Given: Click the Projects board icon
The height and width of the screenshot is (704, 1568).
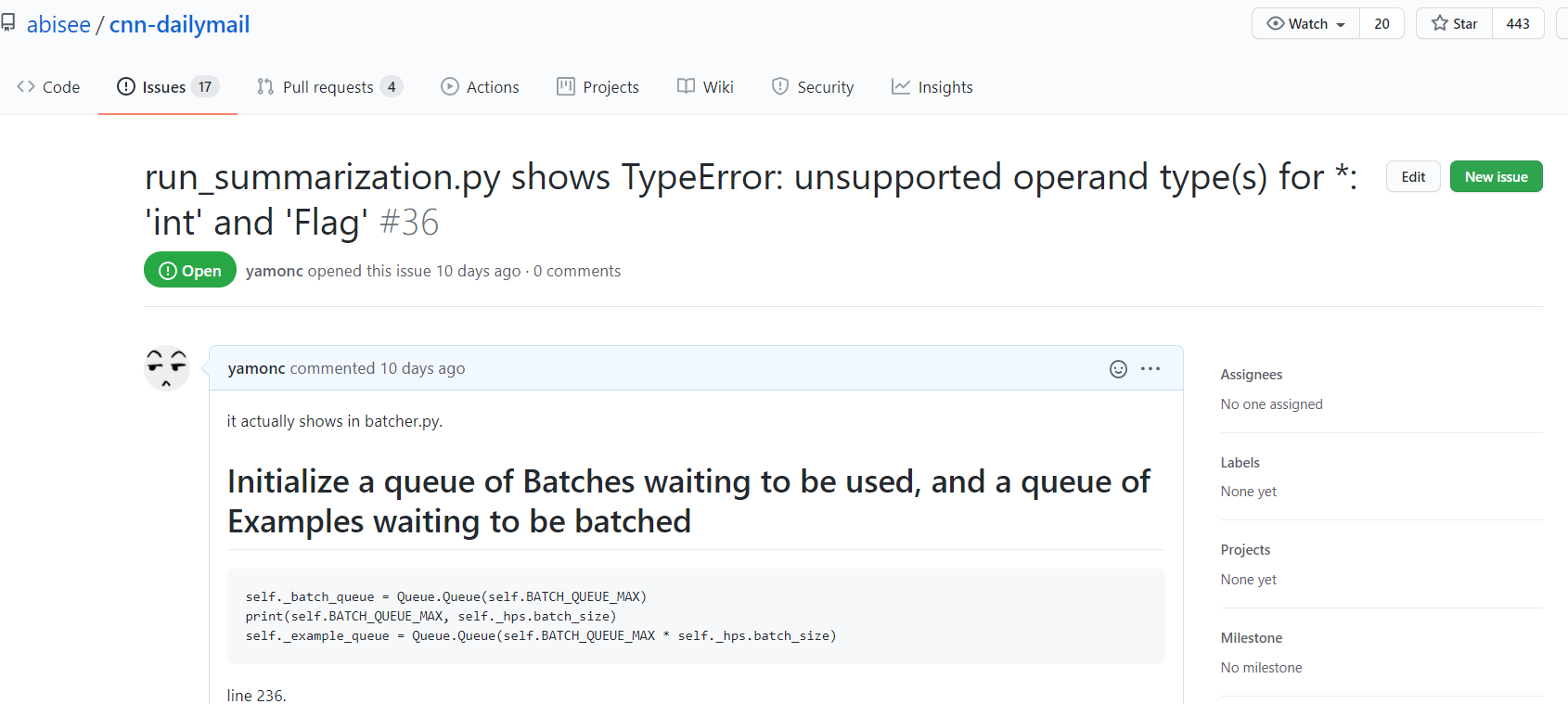Looking at the screenshot, I should tap(566, 86).
